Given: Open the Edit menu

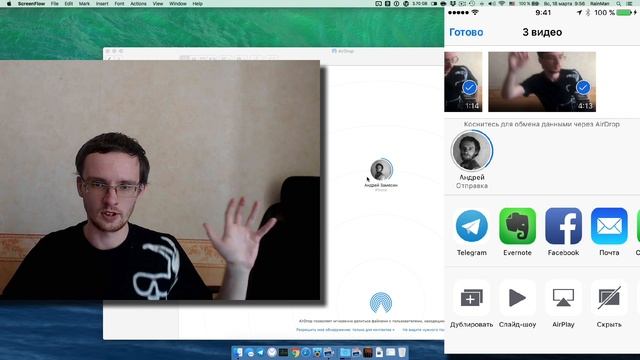Looking at the screenshot, I should (x=69, y=3).
